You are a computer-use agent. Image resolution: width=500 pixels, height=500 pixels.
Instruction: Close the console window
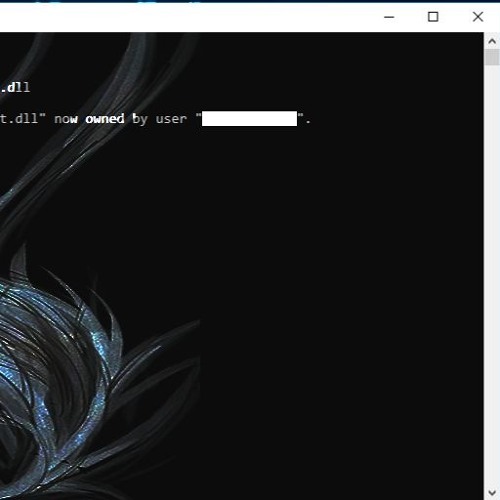(478, 17)
